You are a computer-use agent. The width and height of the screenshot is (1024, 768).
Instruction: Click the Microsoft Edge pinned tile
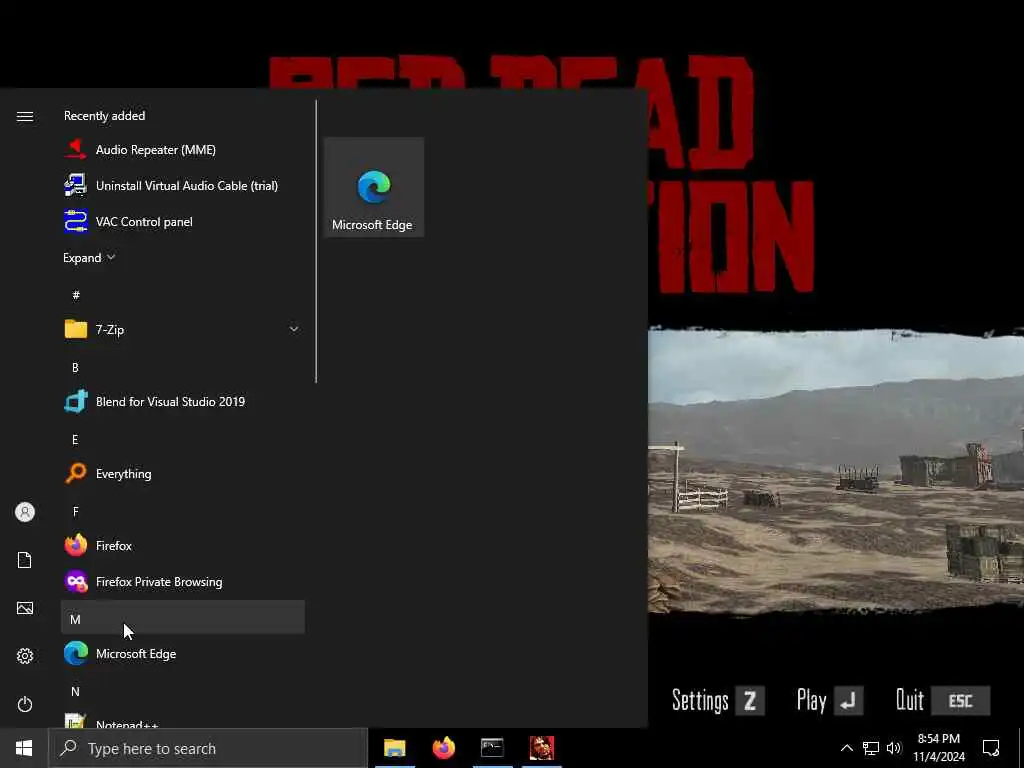tap(374, 187)
